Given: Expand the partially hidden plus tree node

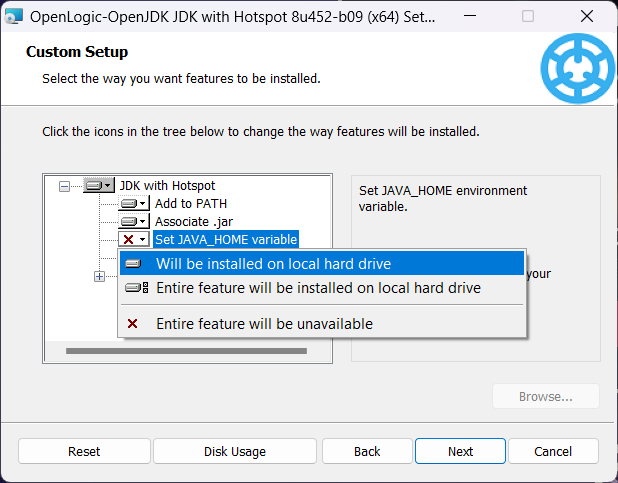Looking at the screenshot, I should (99, 276).
